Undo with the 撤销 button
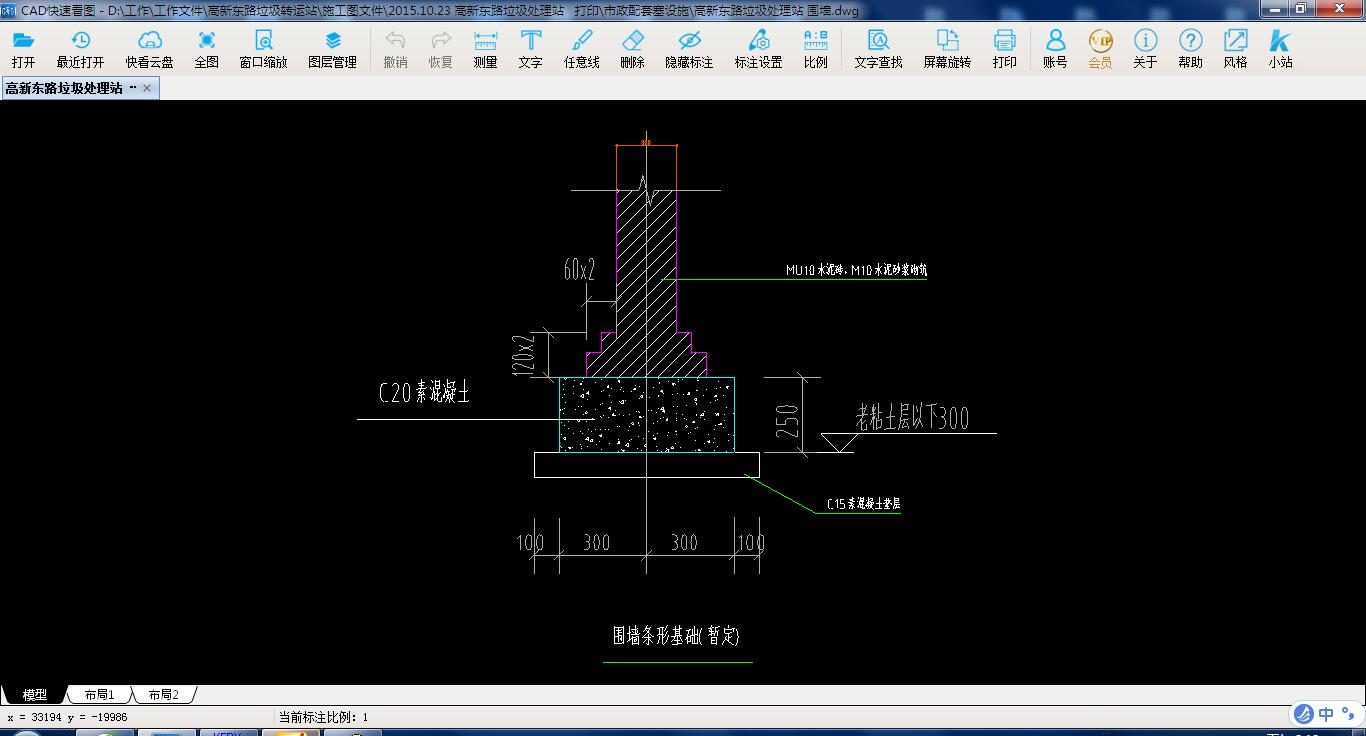This screenshot has height=736, width=1366. click(395, 48)
